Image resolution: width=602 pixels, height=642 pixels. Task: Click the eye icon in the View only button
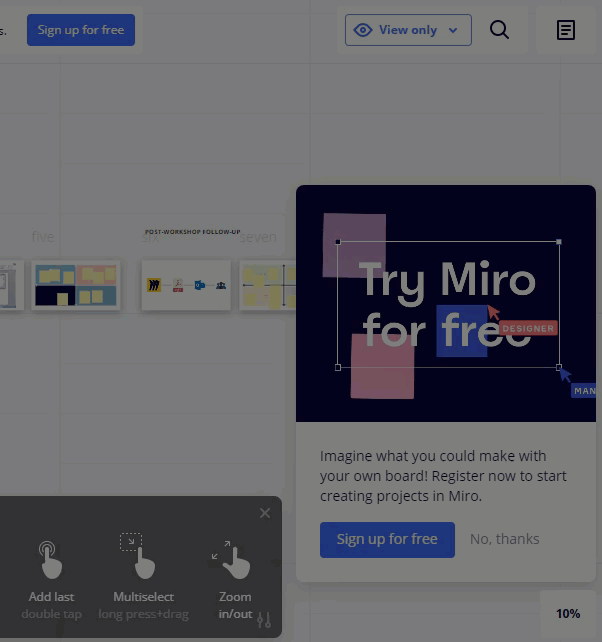click(x=363, y=30)
